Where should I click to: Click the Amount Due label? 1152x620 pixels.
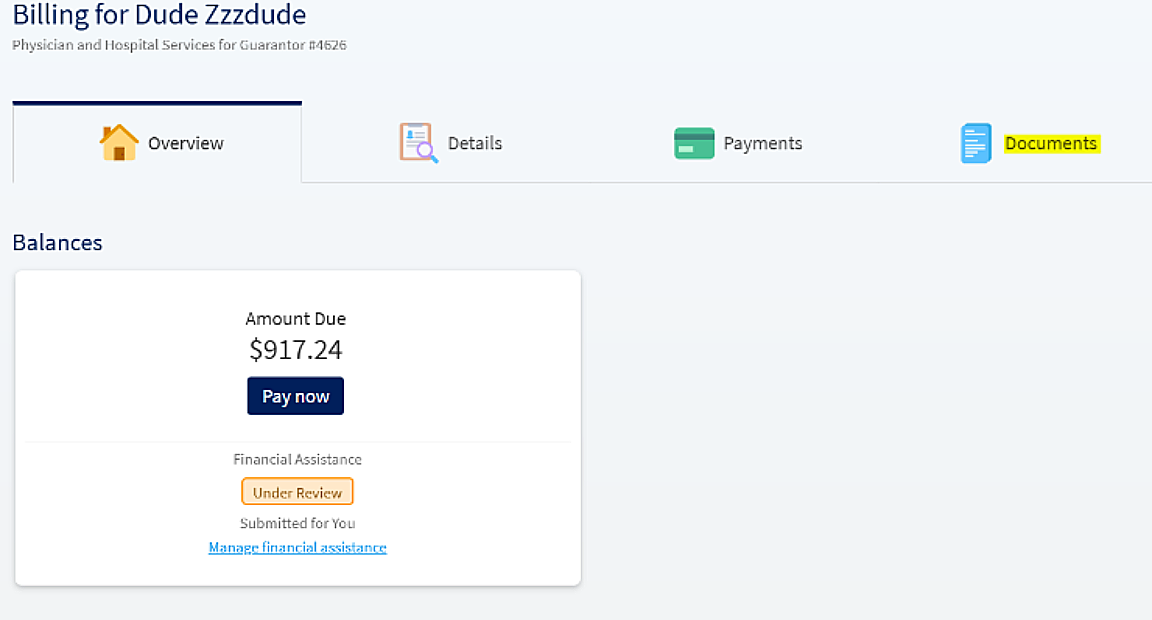(x=295, y=319)
